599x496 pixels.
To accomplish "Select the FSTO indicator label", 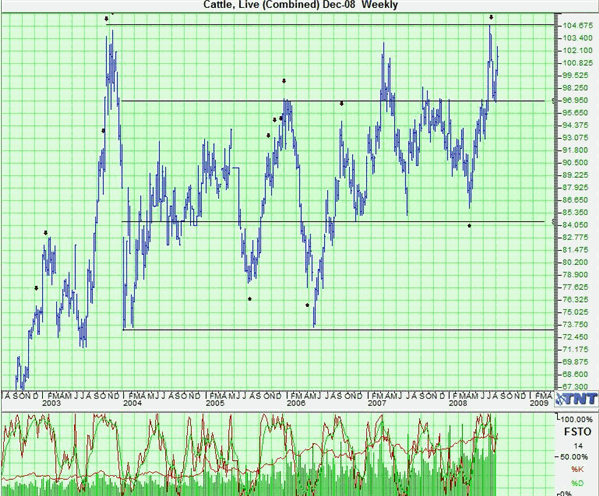I will coord(577,432).
